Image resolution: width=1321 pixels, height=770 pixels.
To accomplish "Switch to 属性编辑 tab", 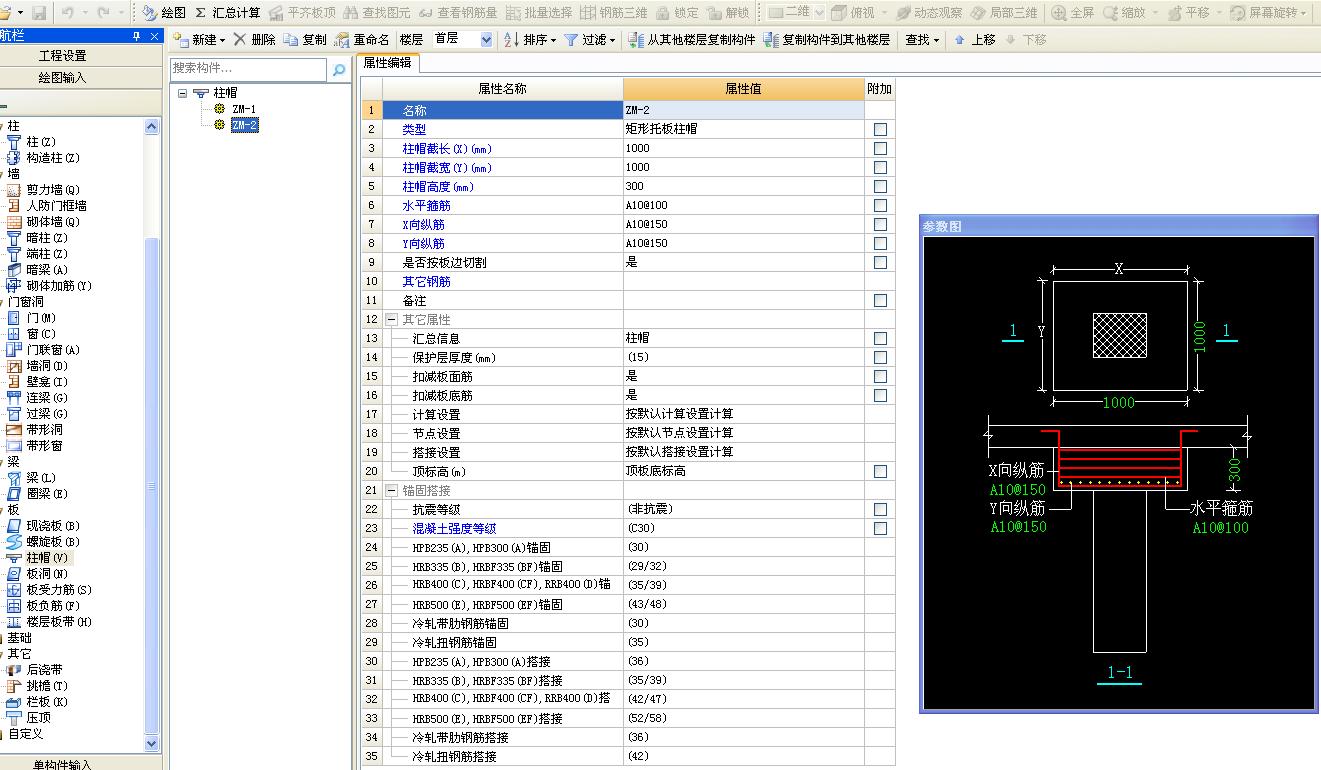I will (x=388, y=62).
